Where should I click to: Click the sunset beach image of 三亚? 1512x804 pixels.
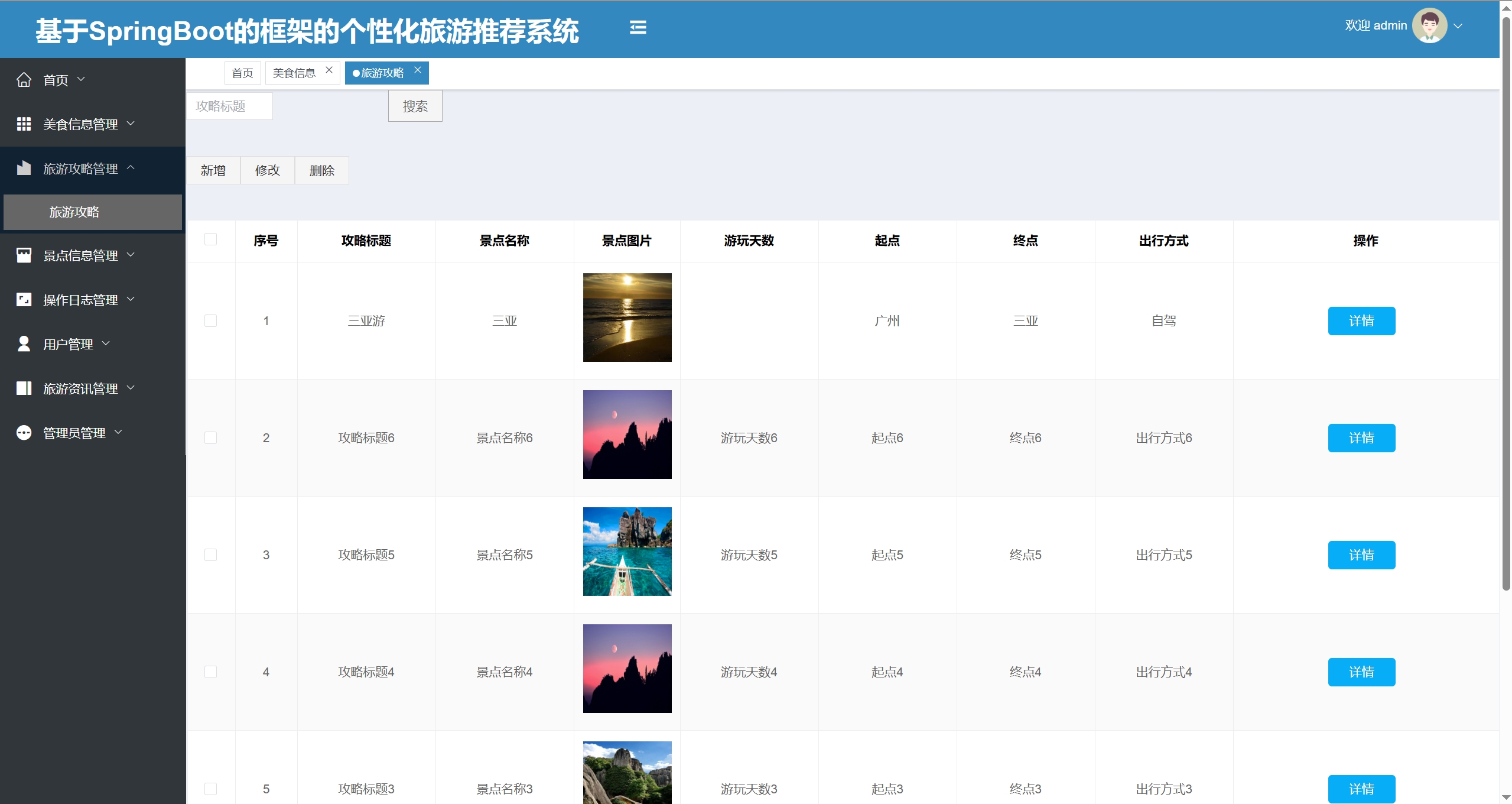pyautogui.click(x=627, y=317)
